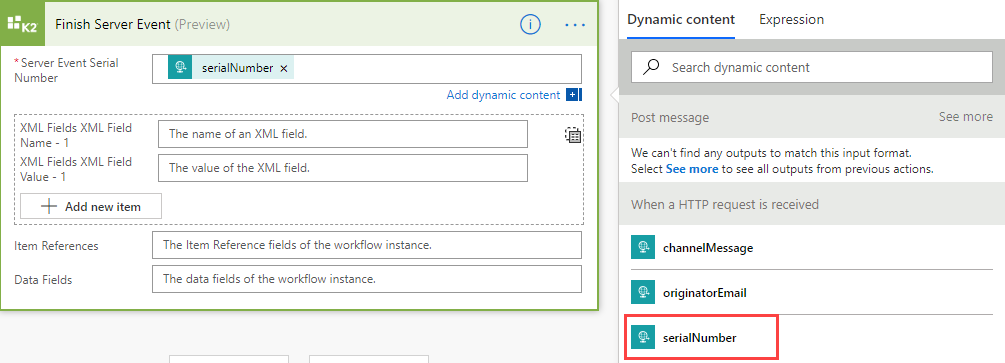Focus the Data Fields input
The image size is (1005, 363).
click(367, 279)
